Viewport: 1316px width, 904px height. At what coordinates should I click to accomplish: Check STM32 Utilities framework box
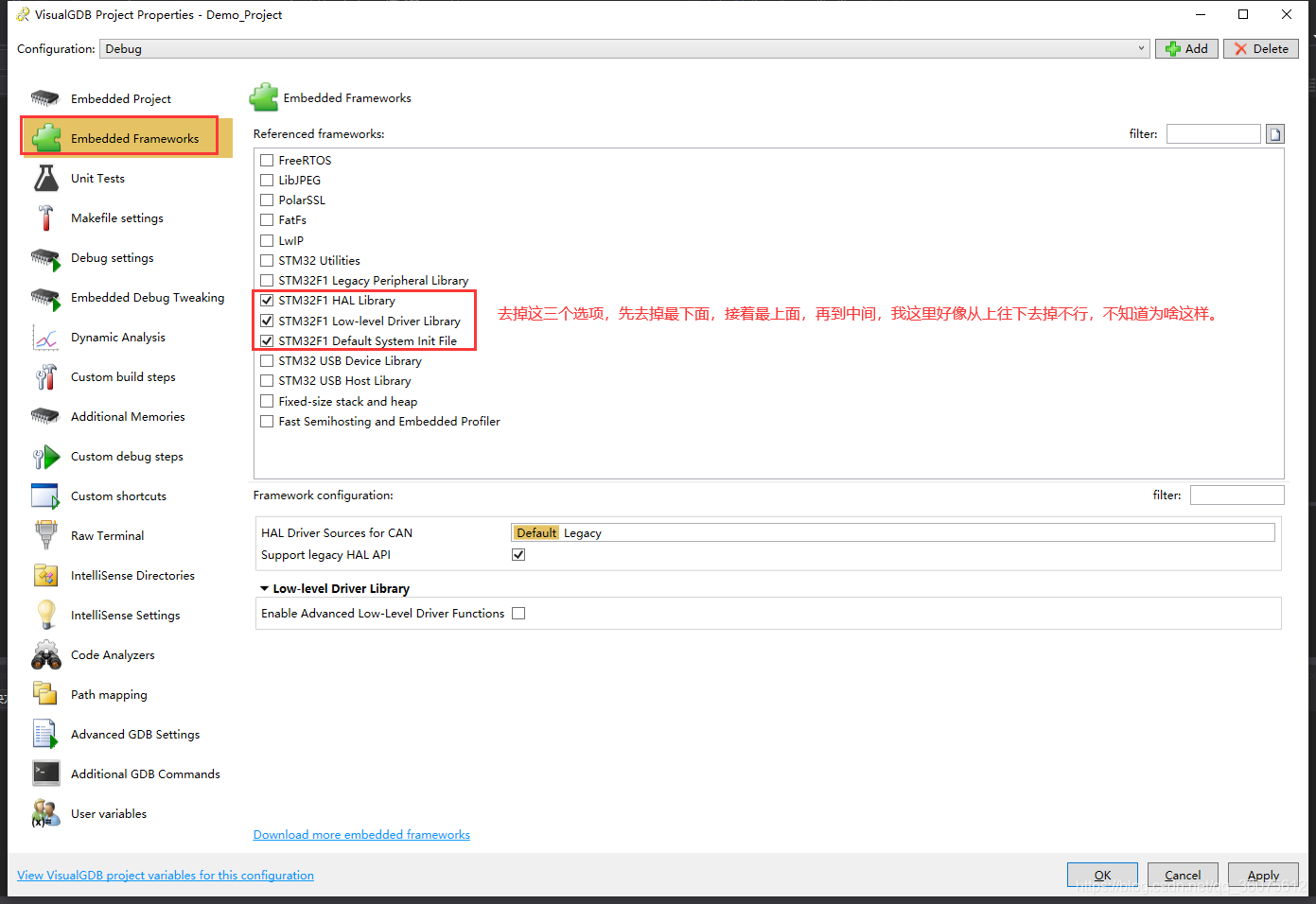(267, 261)
